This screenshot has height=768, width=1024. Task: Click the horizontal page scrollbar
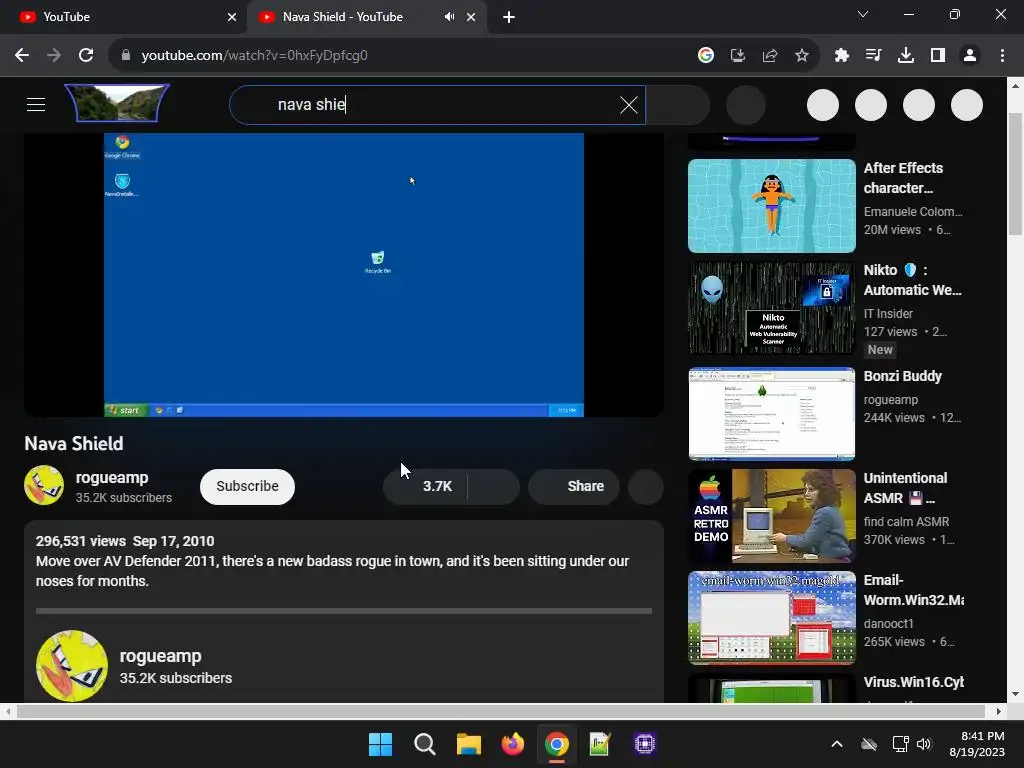click(500, 711)
